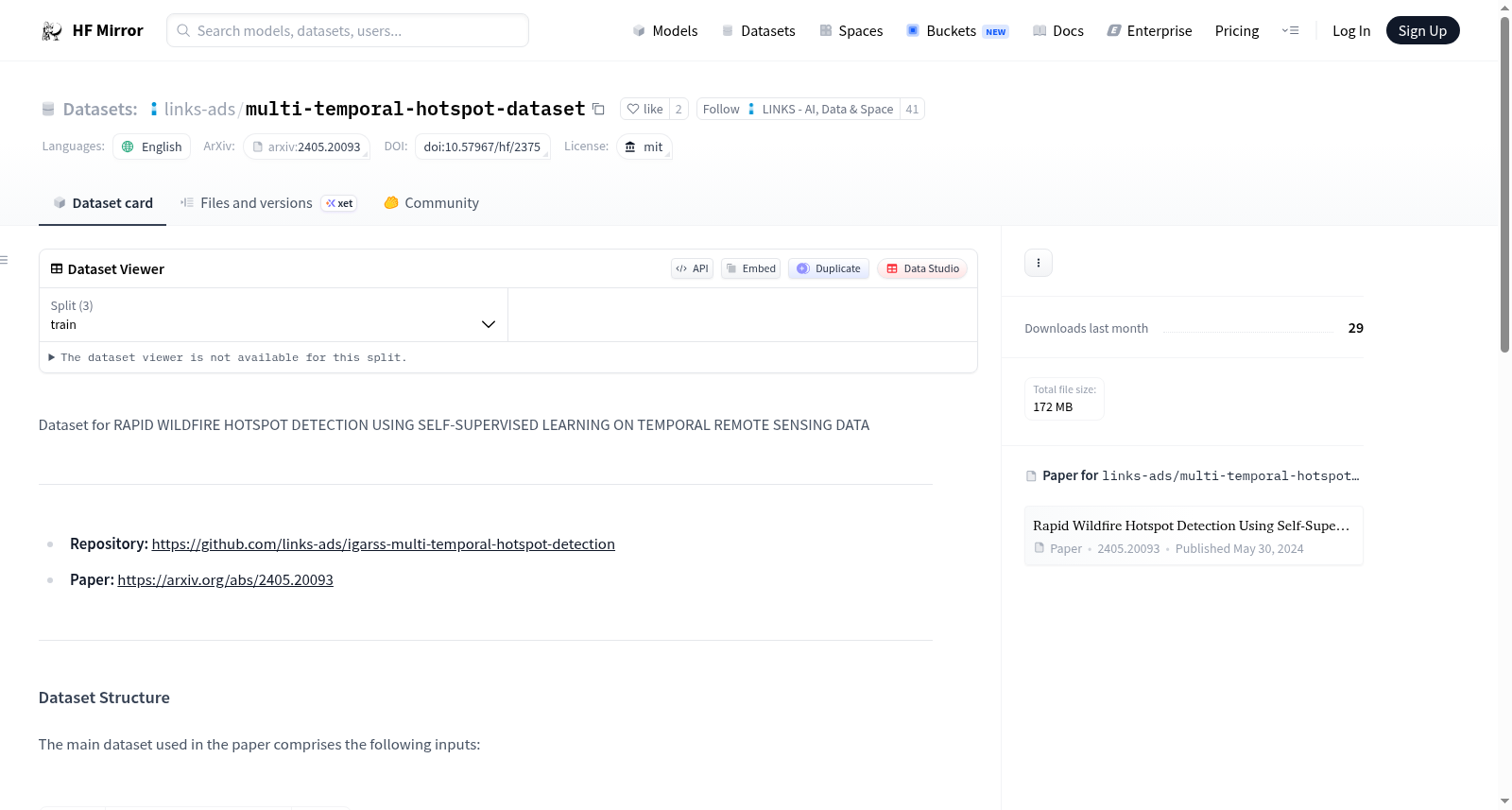Click the links-ads organization avatar icon

pyautogui.click(x=154, y=109)
